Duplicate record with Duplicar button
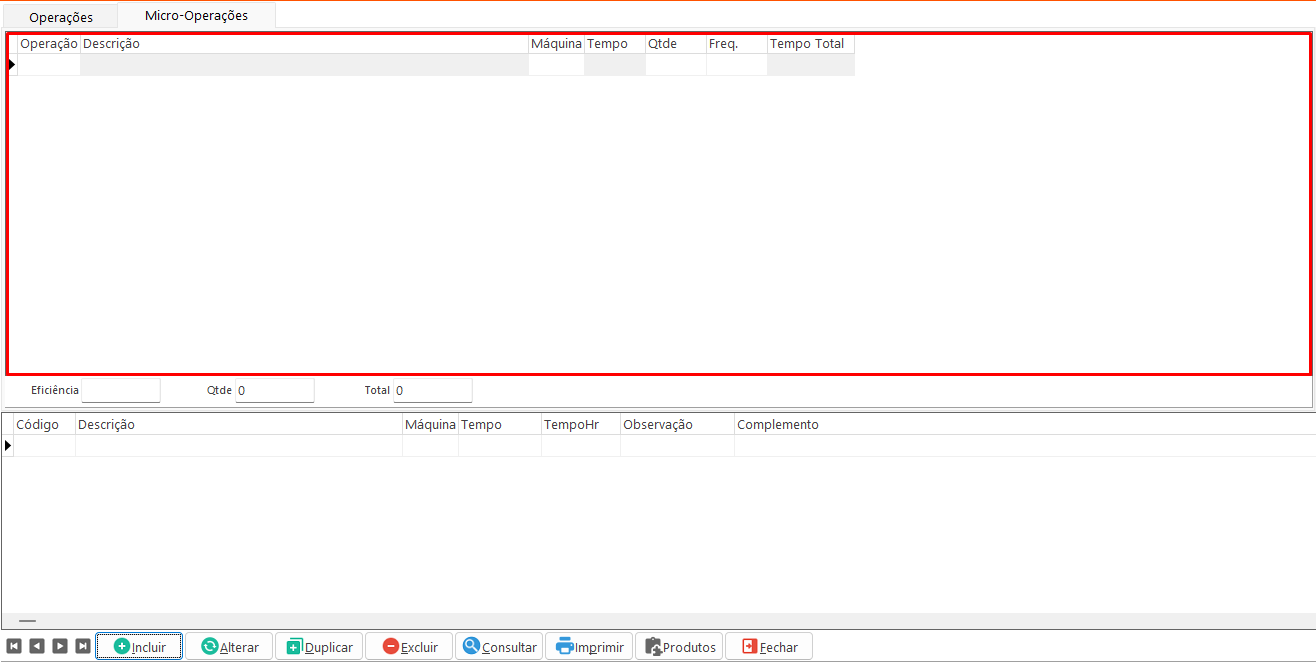The image size is (1316, 662). [x=319, y=646]
